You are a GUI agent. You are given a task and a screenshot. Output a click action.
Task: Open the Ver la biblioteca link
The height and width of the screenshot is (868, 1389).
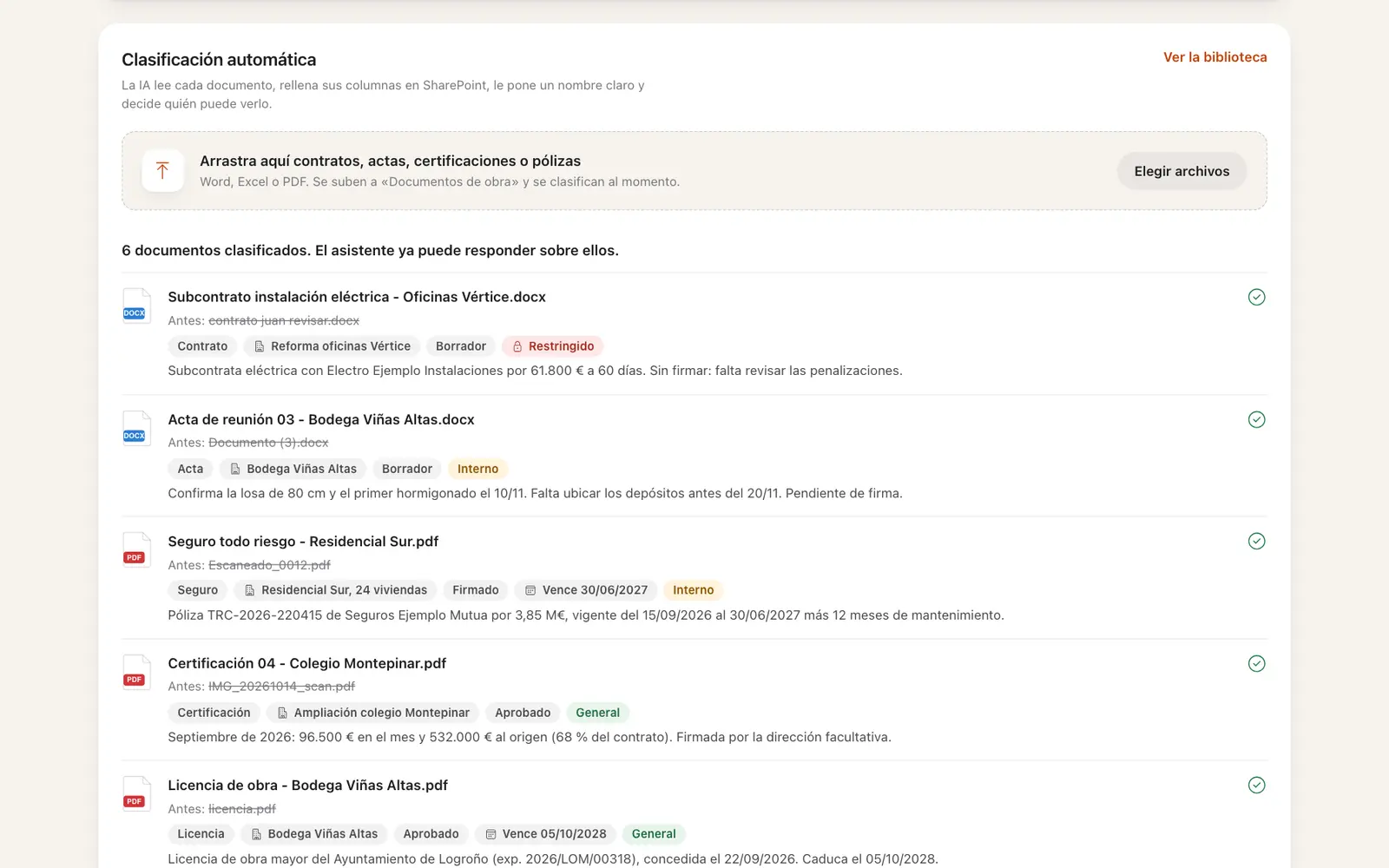1215,57
